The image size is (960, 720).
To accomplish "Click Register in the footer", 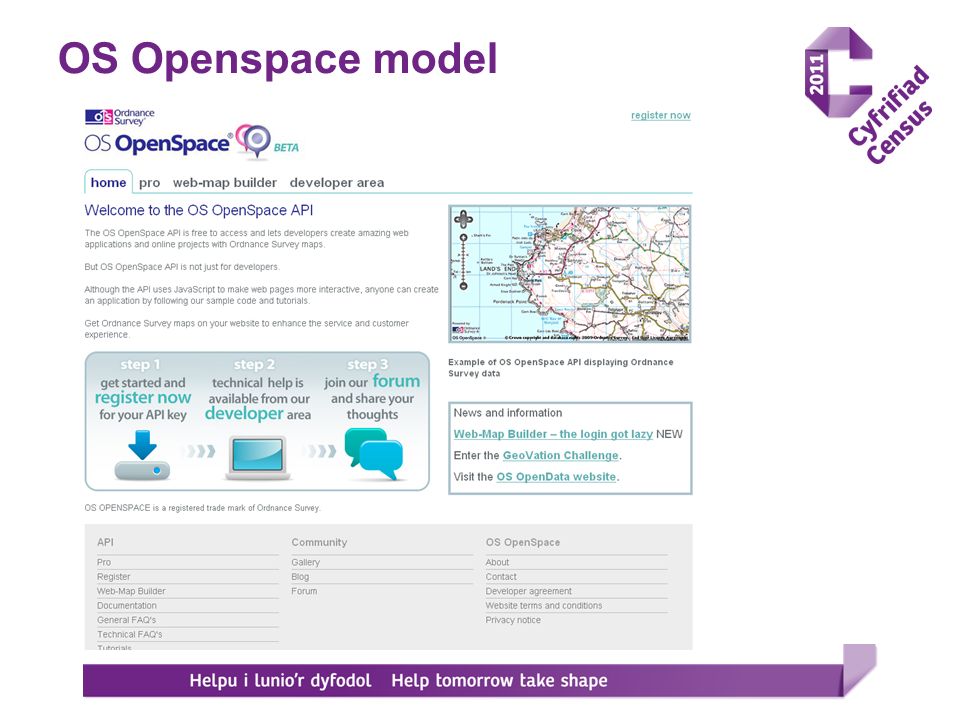I will point(113,577).
